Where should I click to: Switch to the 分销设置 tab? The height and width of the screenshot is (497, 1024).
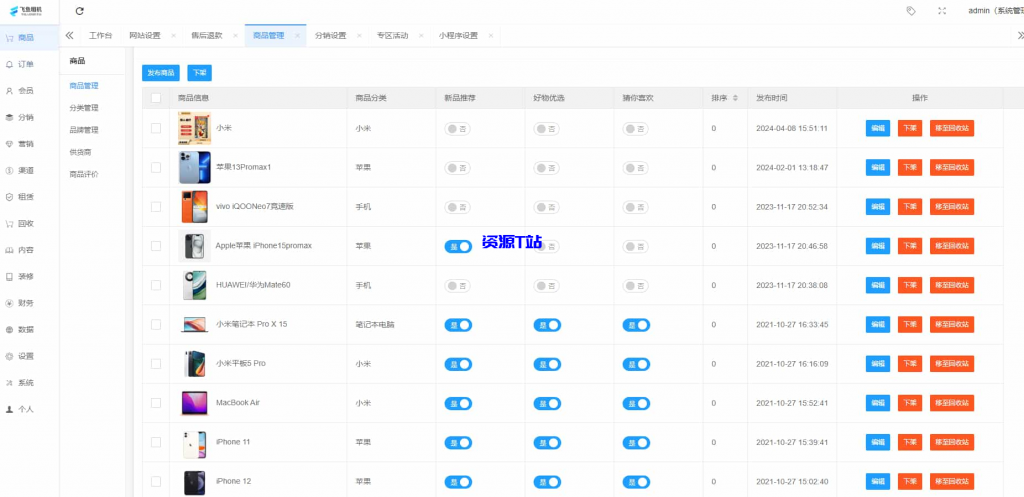point(330,36)
